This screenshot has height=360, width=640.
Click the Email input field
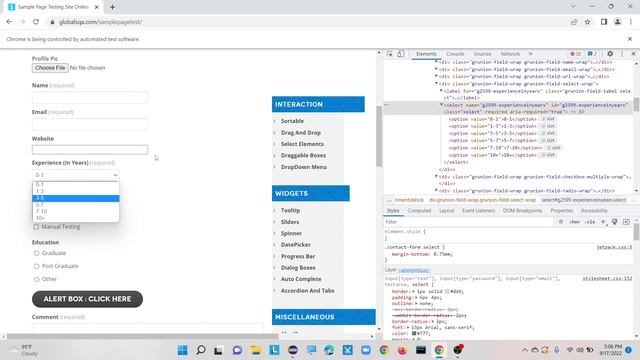pyautogui.click(x=90, y=124)
